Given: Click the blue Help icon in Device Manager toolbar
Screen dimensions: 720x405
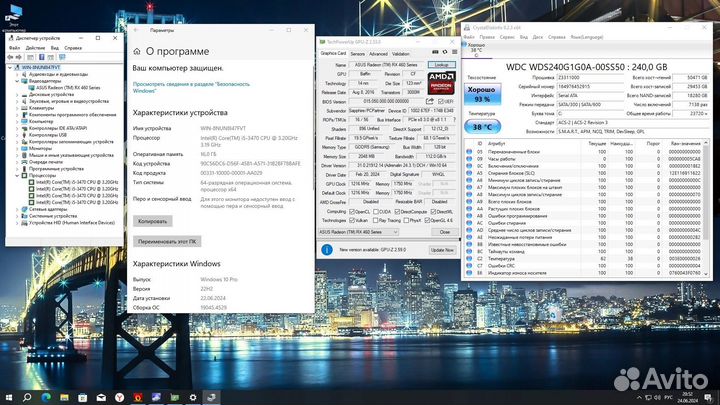Looking at the screenshot, I should point(41,57).
